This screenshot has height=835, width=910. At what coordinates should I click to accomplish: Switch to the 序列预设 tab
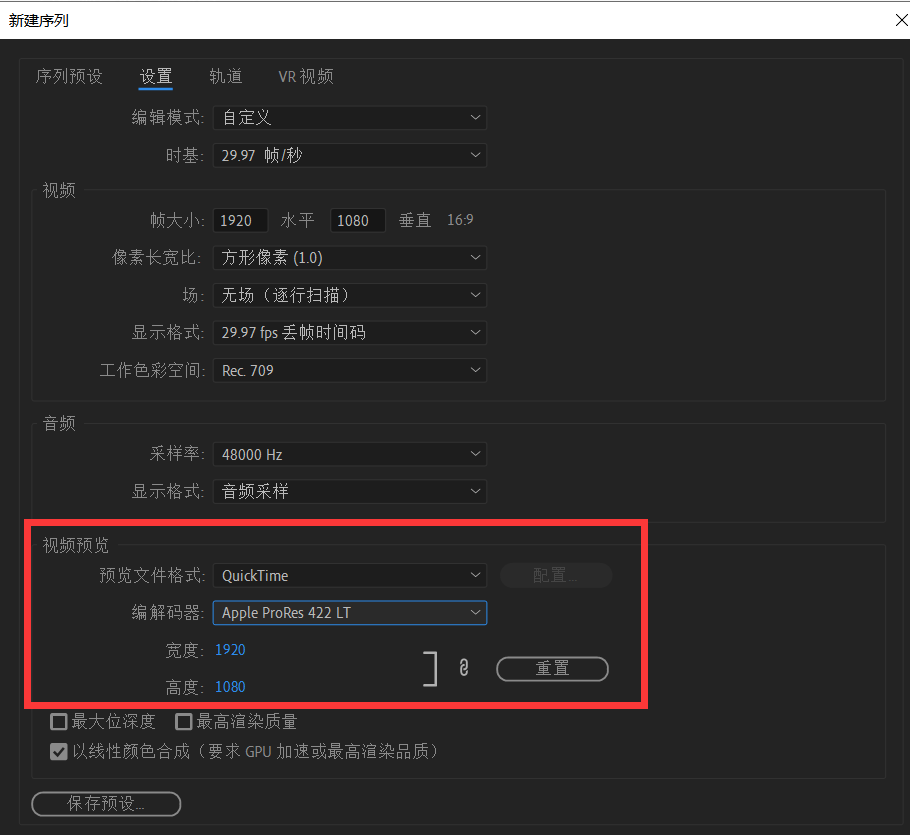(x=69, y=77)
